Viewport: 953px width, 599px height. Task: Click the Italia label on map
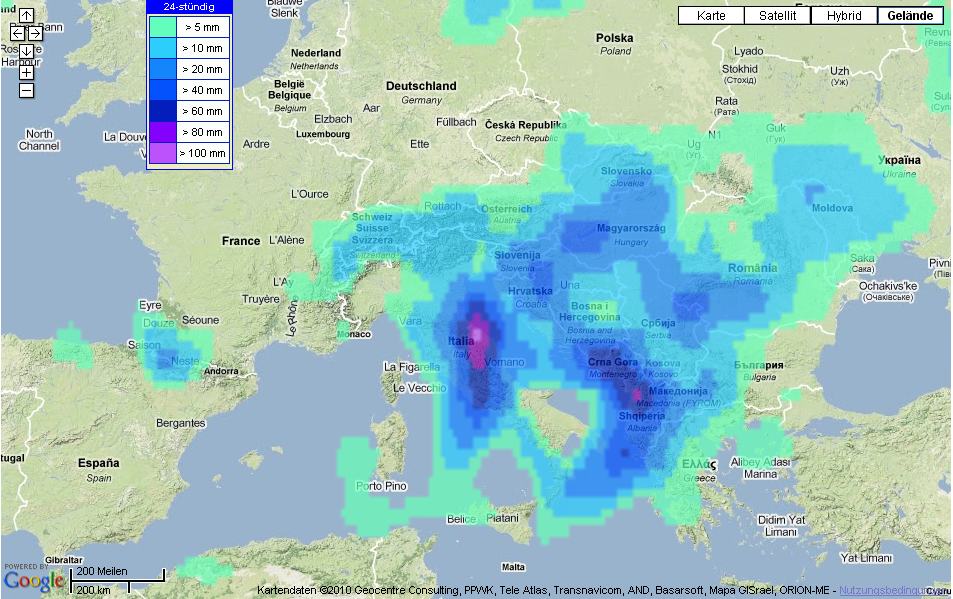[461, 342]
